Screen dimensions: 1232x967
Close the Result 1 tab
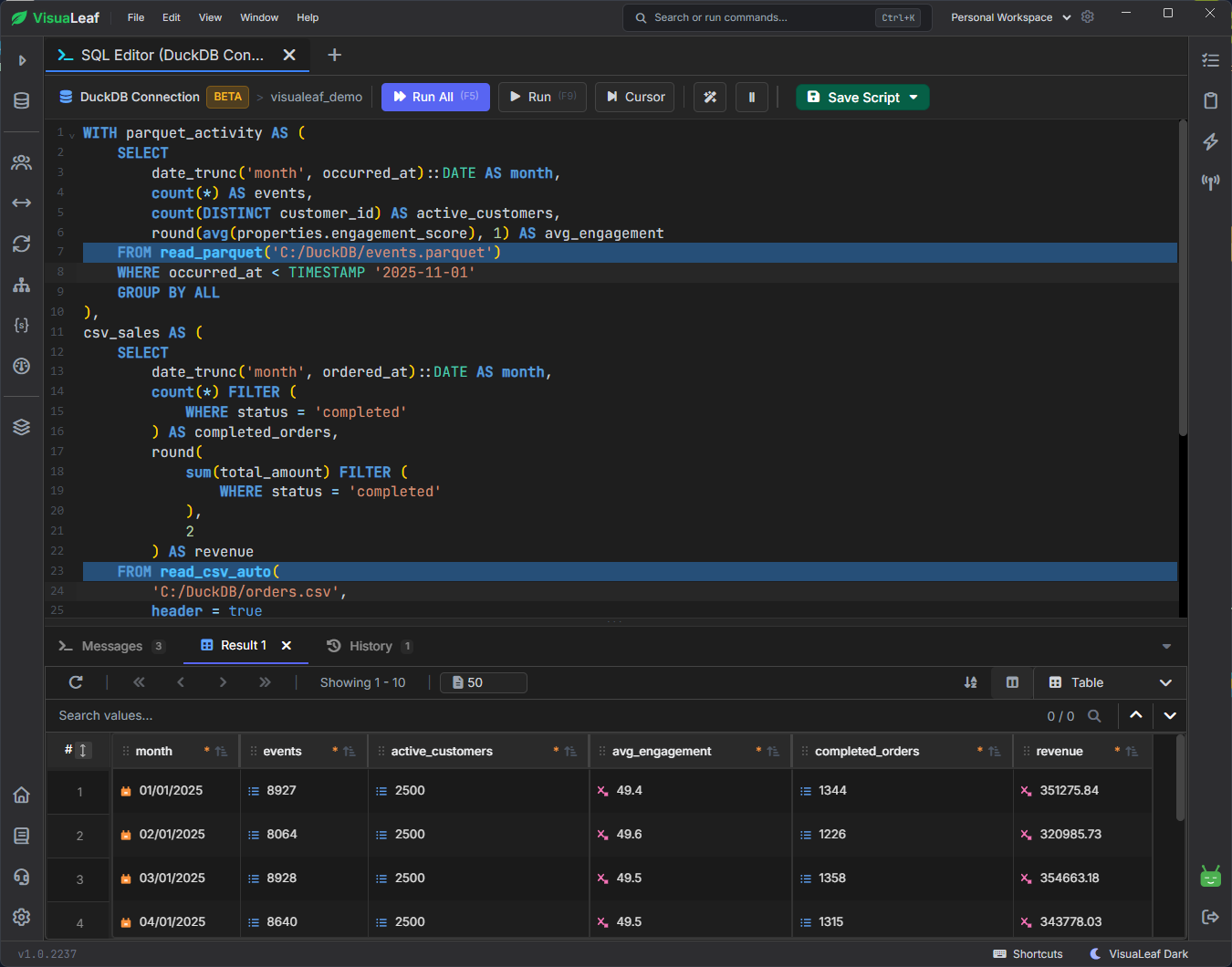287,645
